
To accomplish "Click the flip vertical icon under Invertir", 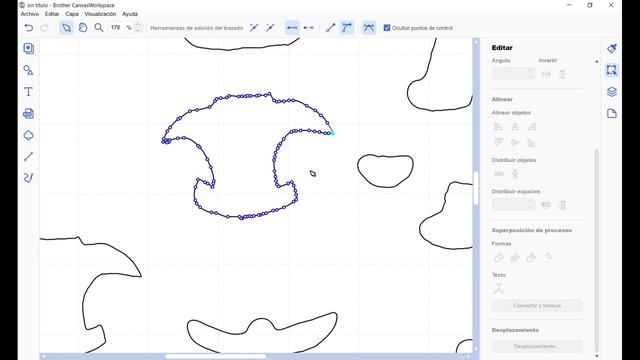I will pos(562,74).
